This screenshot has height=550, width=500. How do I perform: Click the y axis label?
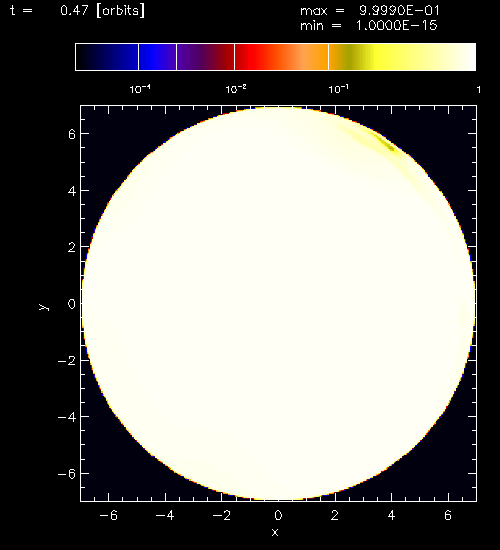[x=43, y=307]
